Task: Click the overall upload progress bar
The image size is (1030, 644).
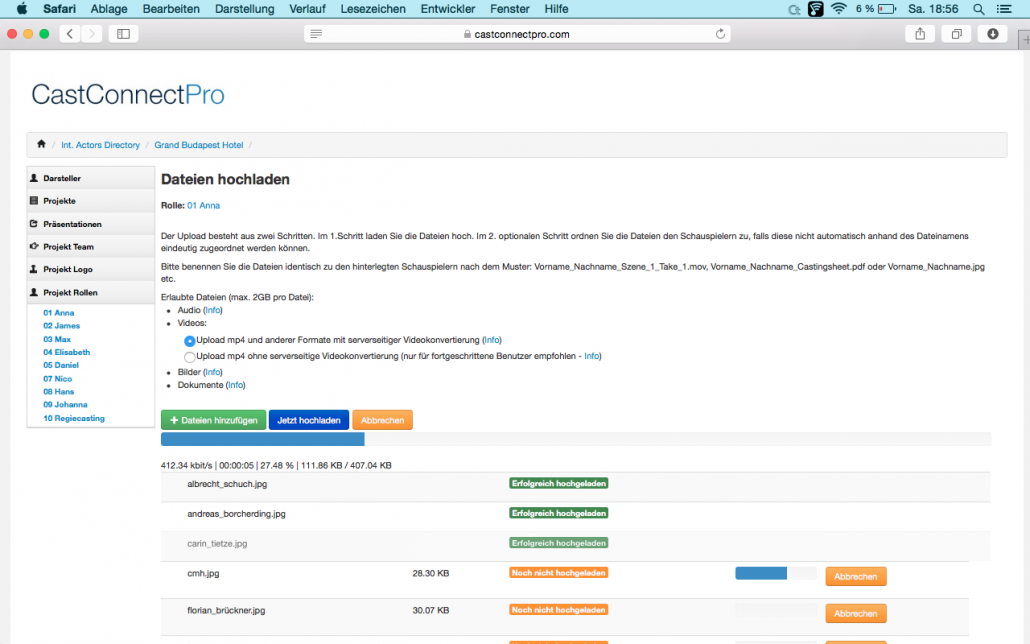Action: 575,439
